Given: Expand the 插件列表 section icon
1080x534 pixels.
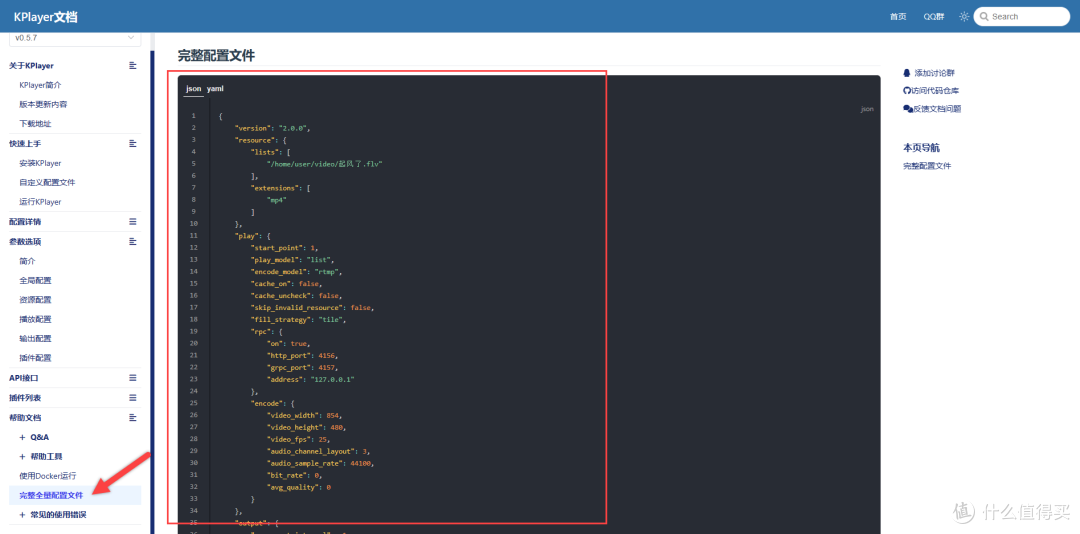Looking at the screenshot, I should tap(133, 398).
